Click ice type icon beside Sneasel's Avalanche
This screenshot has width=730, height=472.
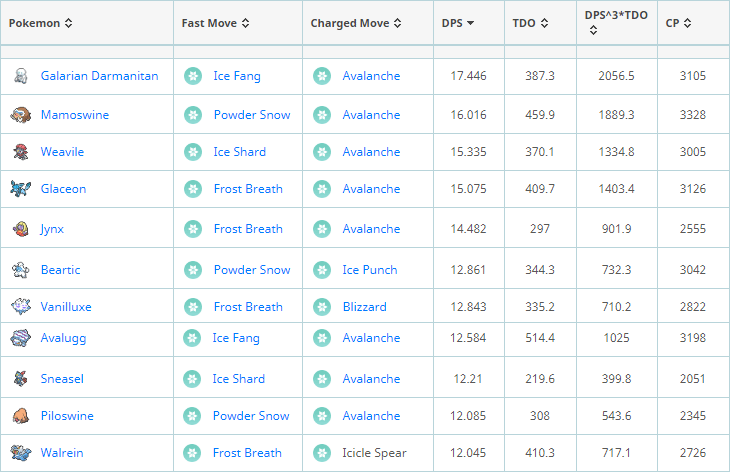tap(322, 379)
